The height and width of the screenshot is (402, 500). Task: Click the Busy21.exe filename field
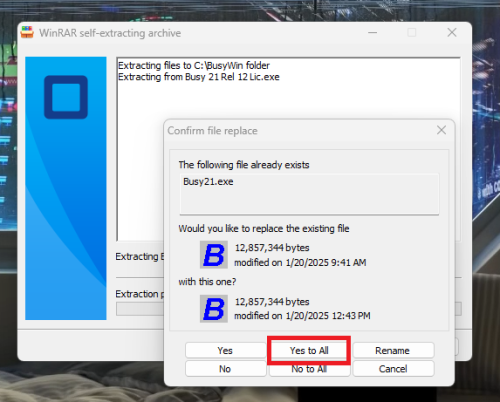click(x=309, y=194)
